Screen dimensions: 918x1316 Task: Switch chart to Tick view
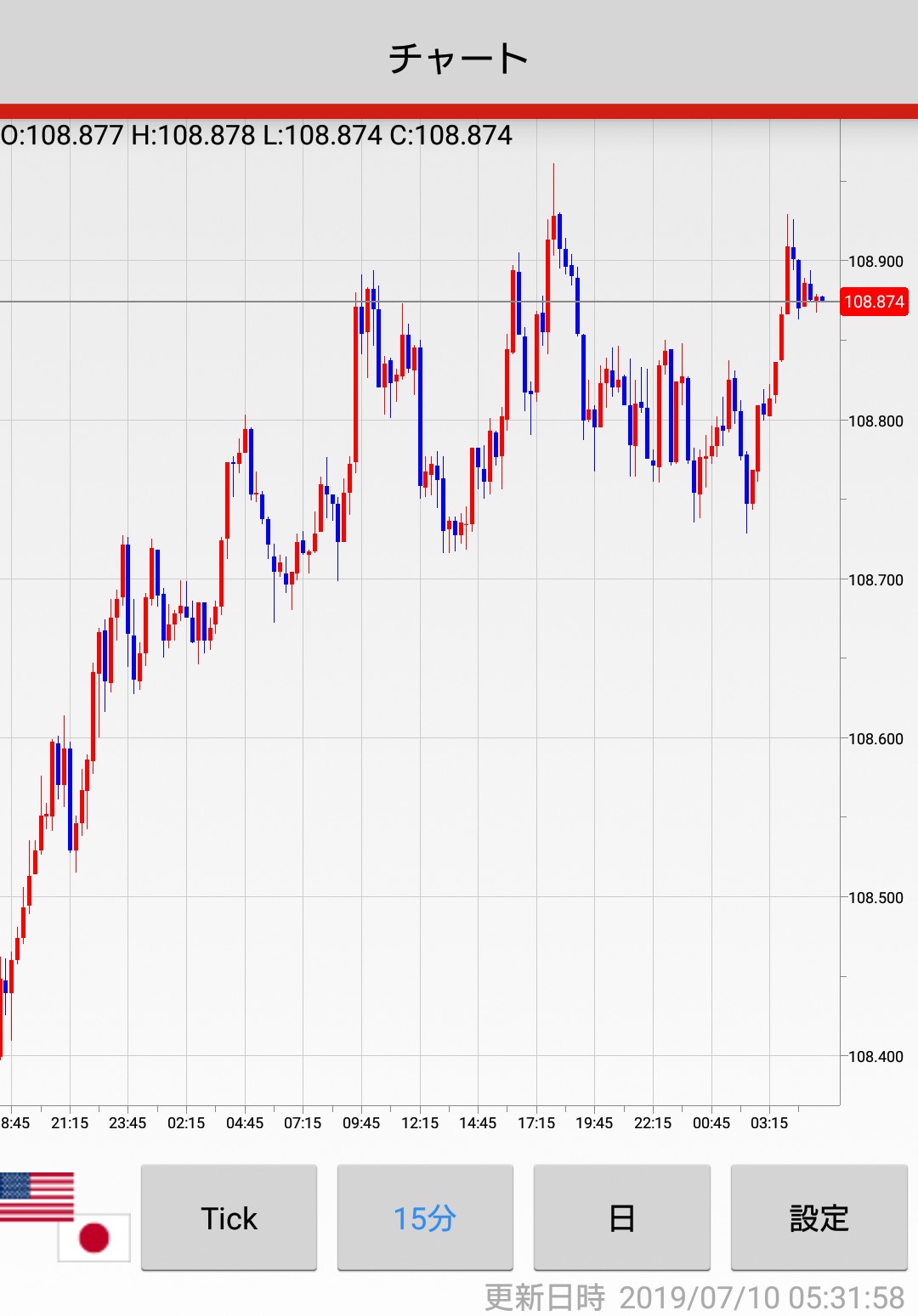pos(229,1217)
